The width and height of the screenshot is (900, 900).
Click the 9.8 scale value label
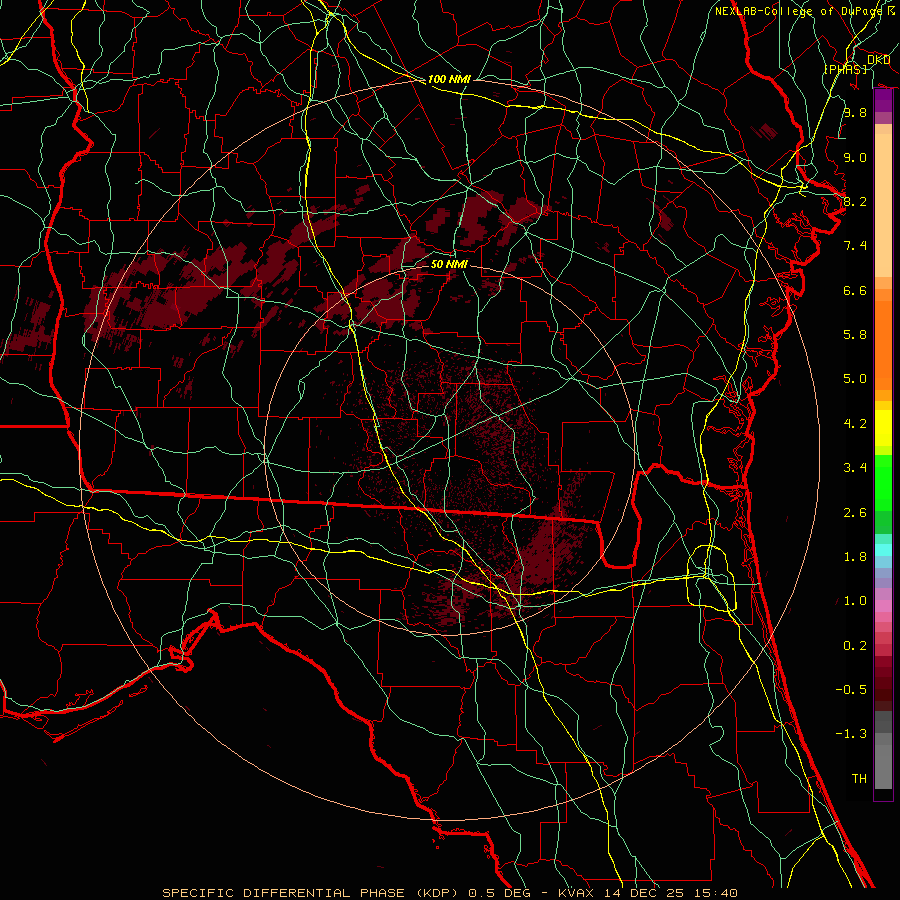tap(854, 113)
